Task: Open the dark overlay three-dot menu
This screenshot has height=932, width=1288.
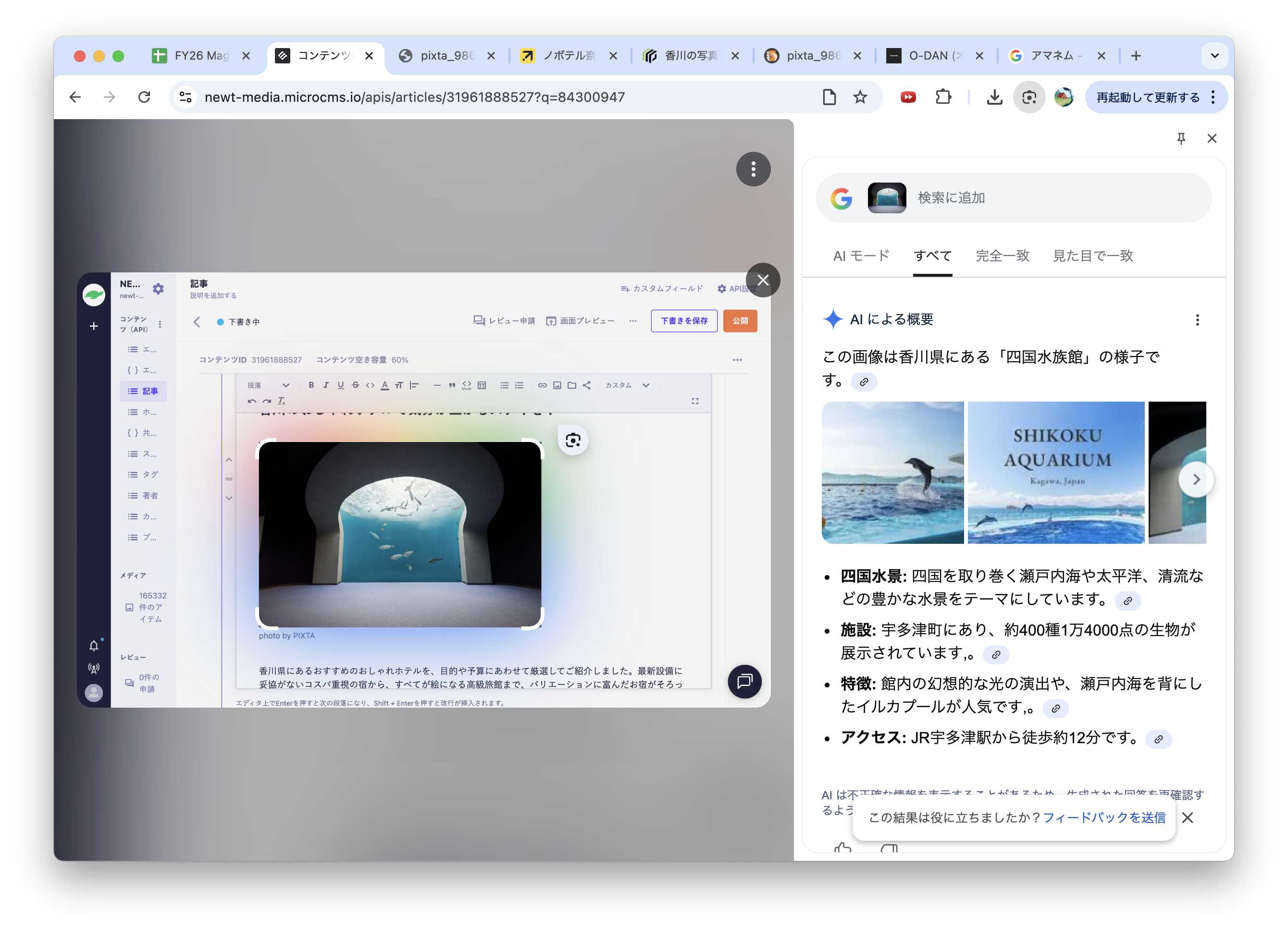Action: (753, 169)
